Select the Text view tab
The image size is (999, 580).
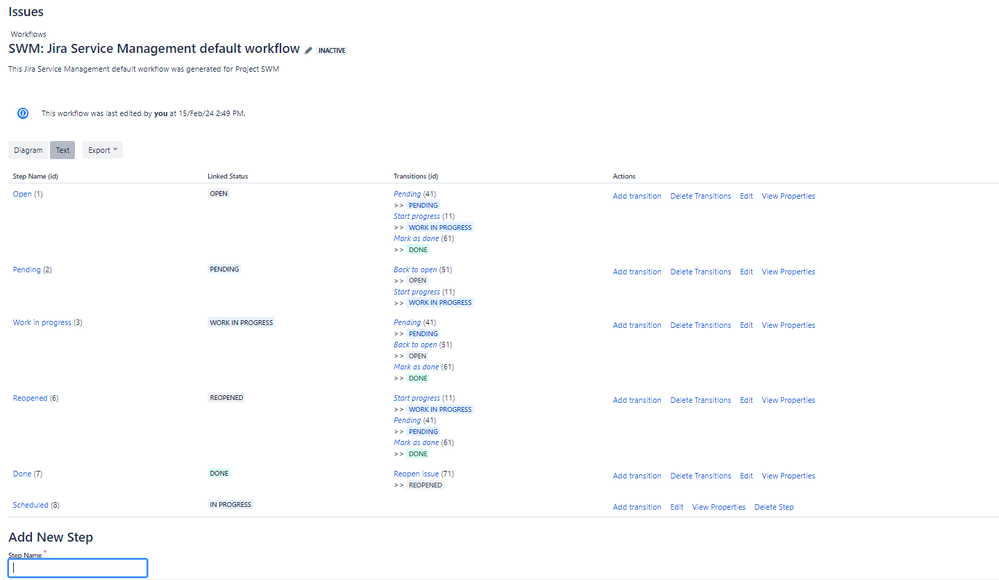[62, 150]
